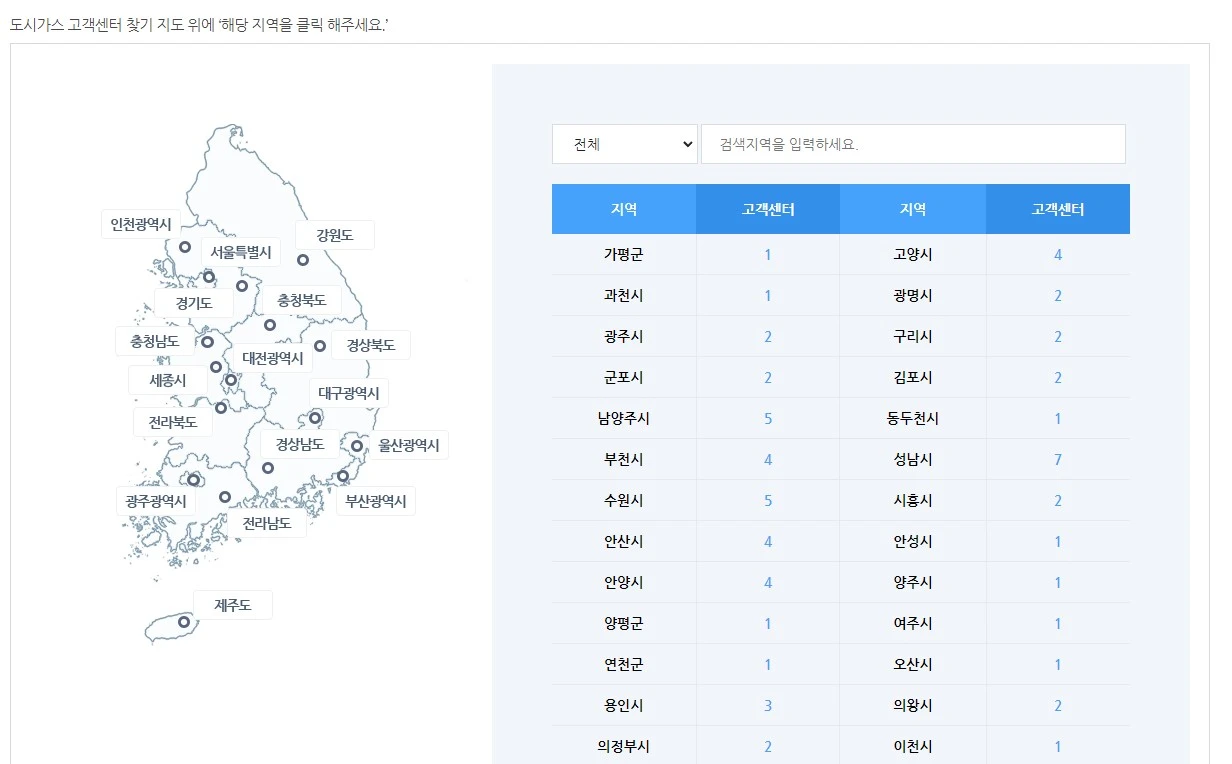Click the 양주시 region cell
The width and height of the screenshot is (1232, 764).
pyautogui.click(x=913, y=583)
